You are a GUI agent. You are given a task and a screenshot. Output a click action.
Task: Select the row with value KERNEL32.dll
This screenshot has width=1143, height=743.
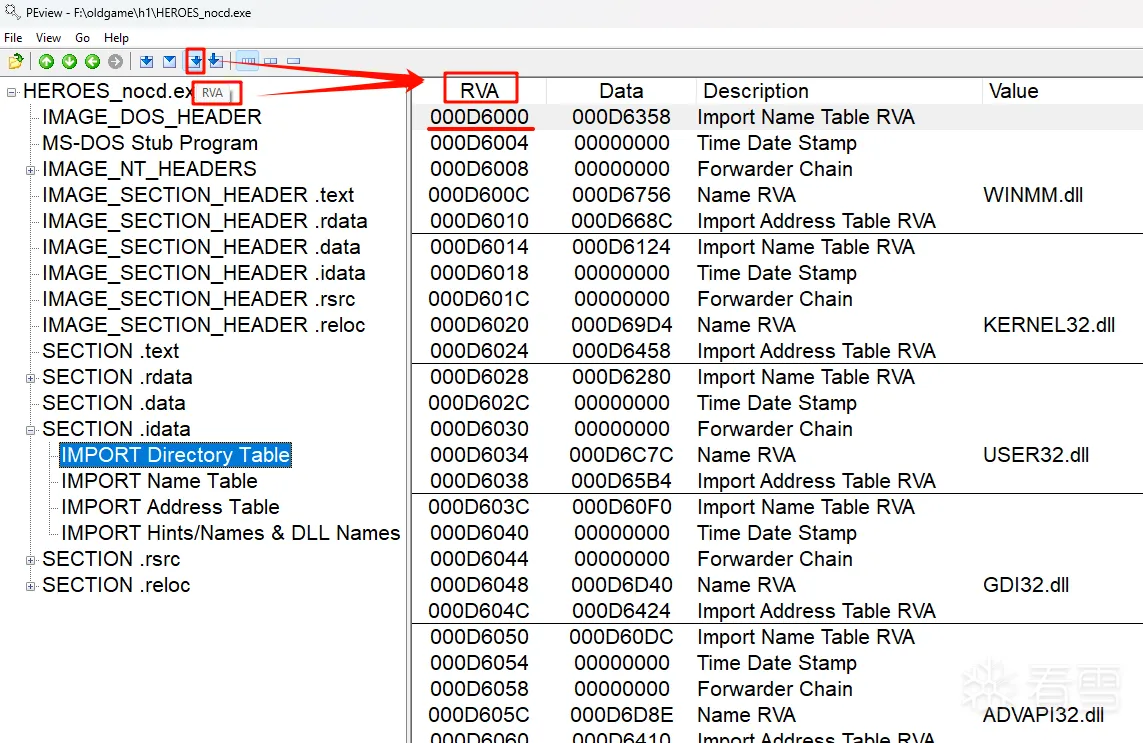pyautogui.click(x=776, y=325)
